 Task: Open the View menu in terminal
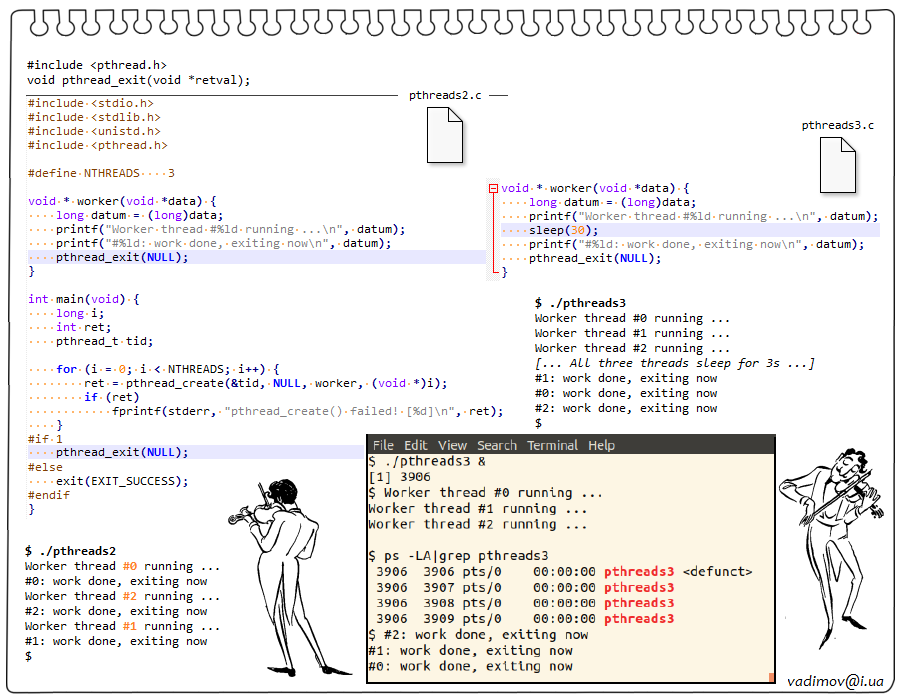click(x=452, y=445)
